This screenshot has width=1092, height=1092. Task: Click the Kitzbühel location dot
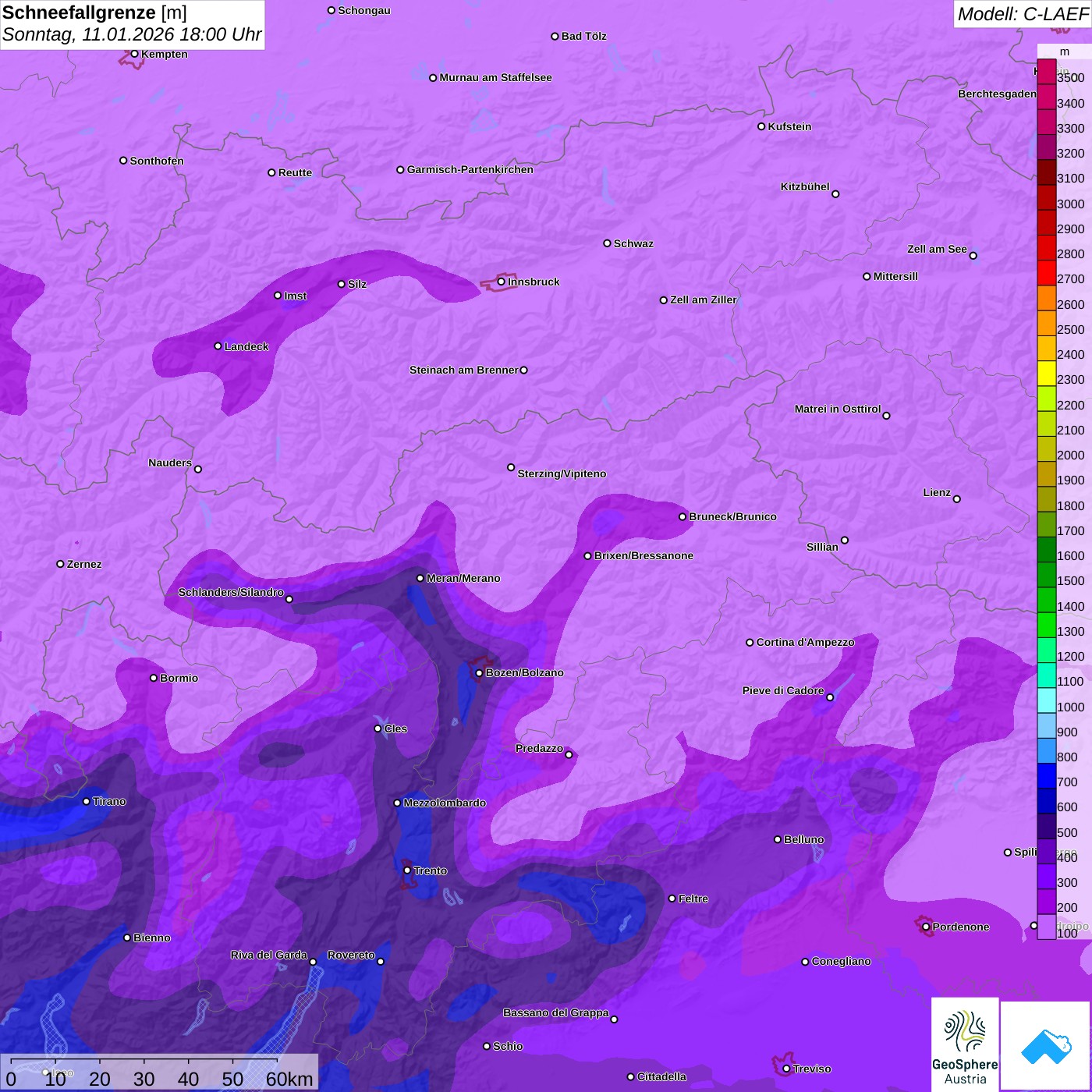tap(835, 194)
